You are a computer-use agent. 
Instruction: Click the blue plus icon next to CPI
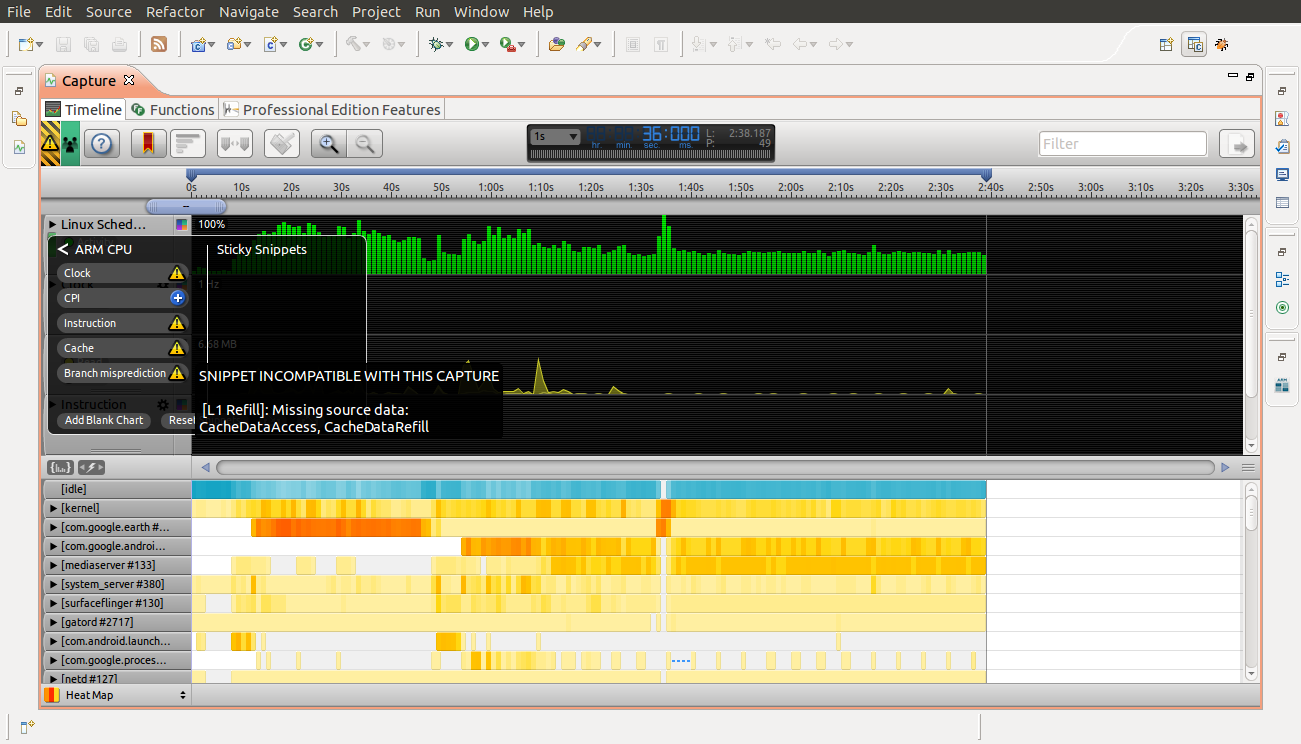[x=177, y=298]
